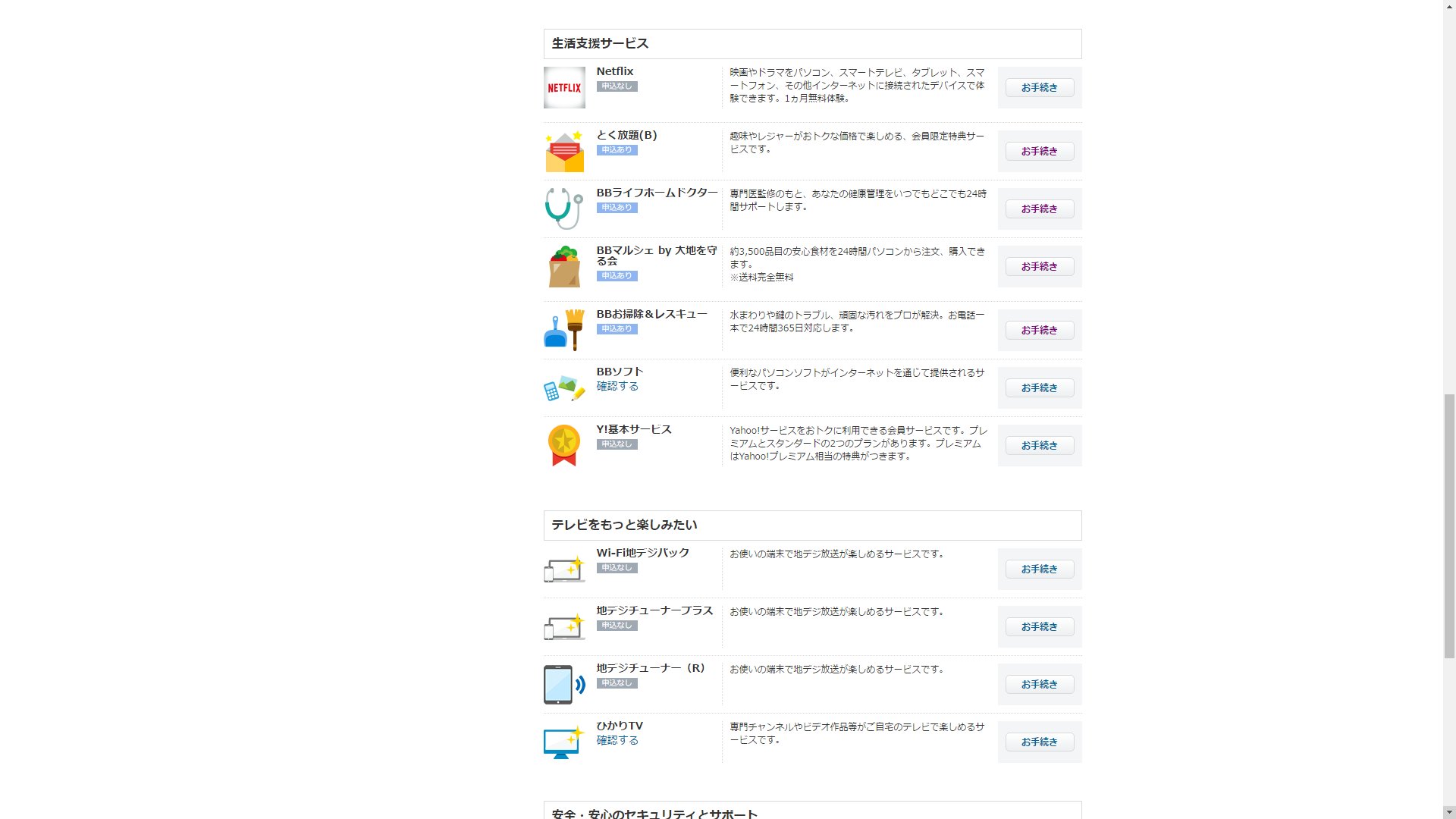Click the 申込あり badge under BBライフホームドクター

(617, 208)
